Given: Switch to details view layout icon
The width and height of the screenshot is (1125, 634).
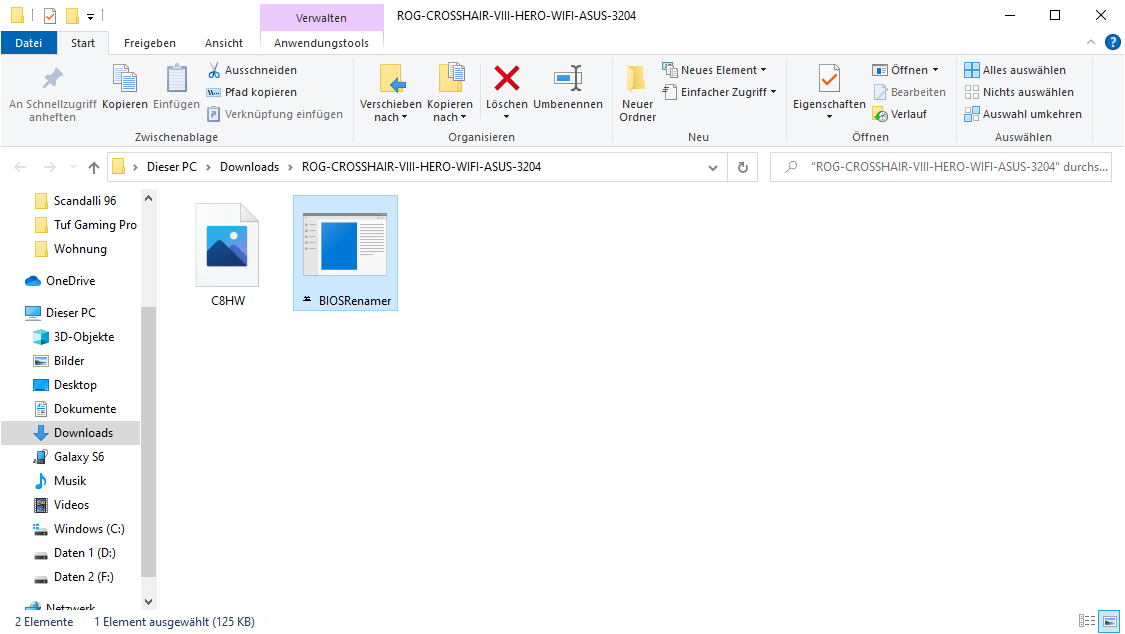Looking at the screenshot, I should [1087, 621].
